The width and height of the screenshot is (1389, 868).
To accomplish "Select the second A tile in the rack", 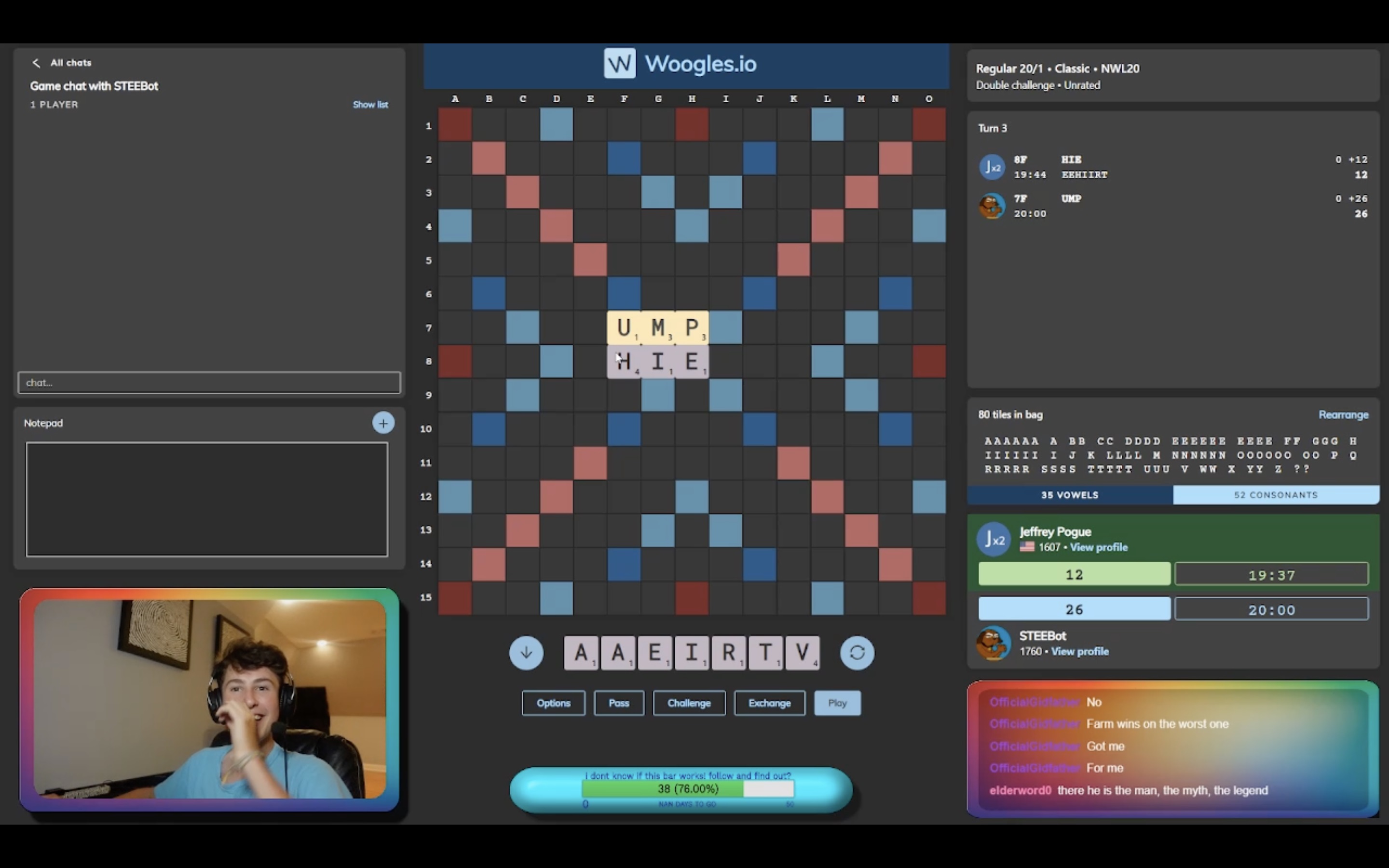I will pos(618,653).
